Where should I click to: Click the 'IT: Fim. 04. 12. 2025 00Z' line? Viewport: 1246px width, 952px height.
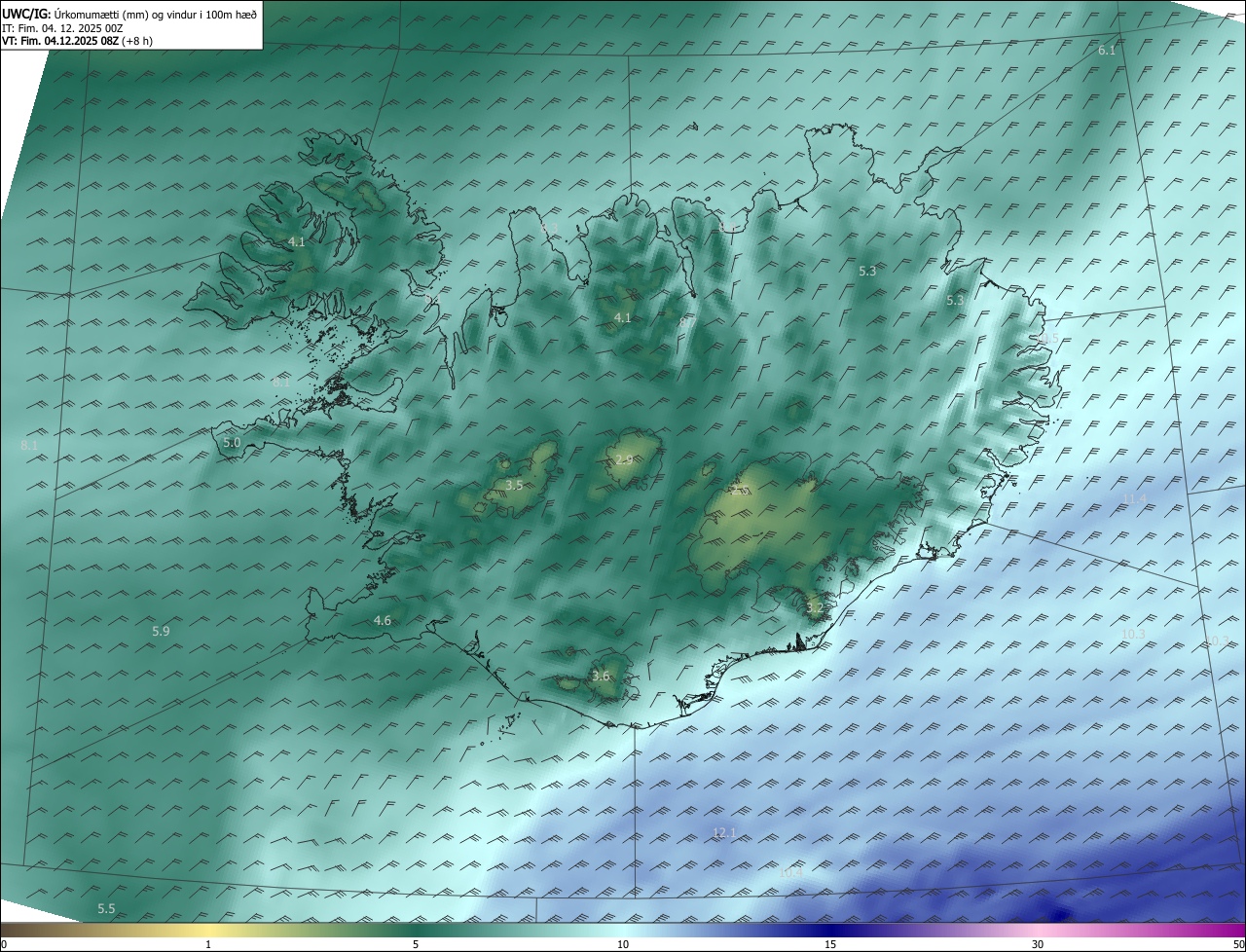62,28
